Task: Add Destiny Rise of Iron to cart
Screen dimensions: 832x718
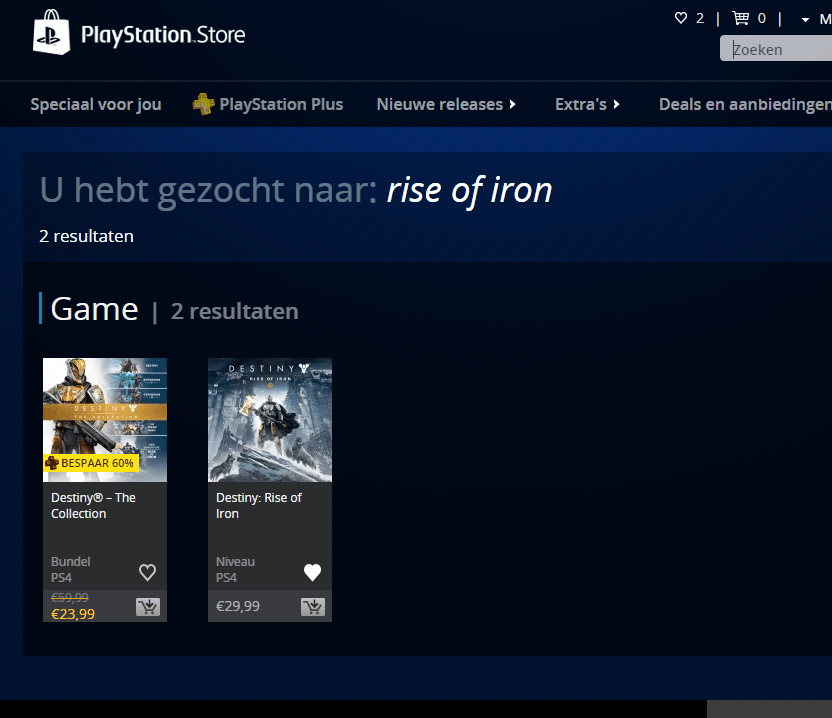Action: (313, 607)
